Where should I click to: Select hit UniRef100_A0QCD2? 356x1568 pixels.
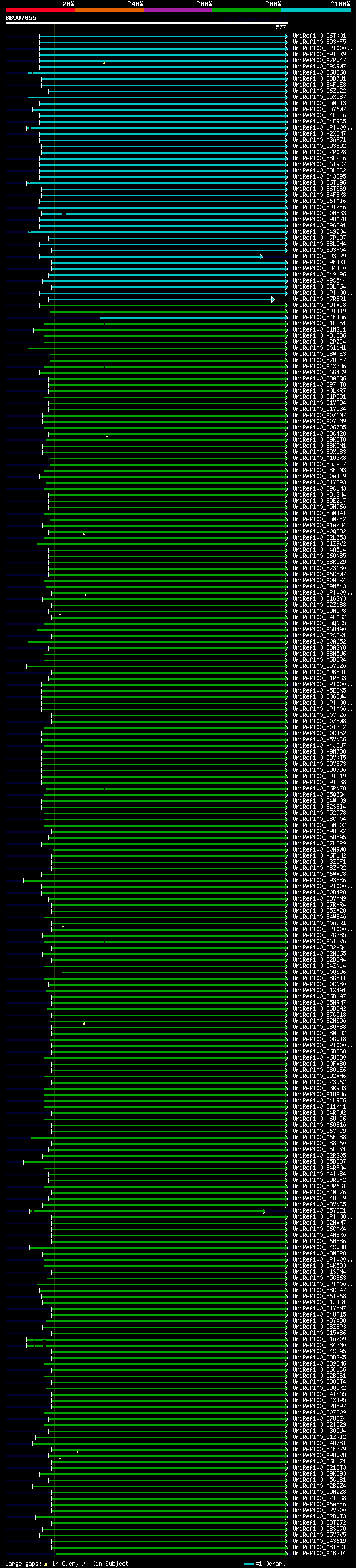(319, 531)
